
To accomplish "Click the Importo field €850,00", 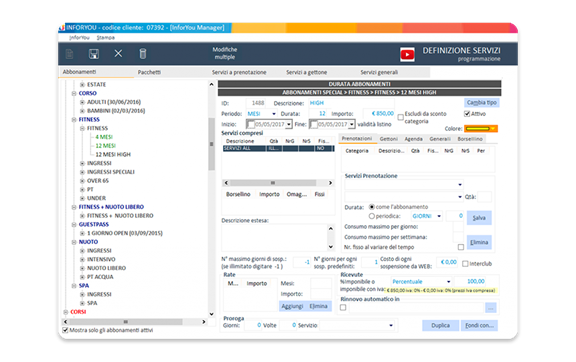I will tap(379, 114).
